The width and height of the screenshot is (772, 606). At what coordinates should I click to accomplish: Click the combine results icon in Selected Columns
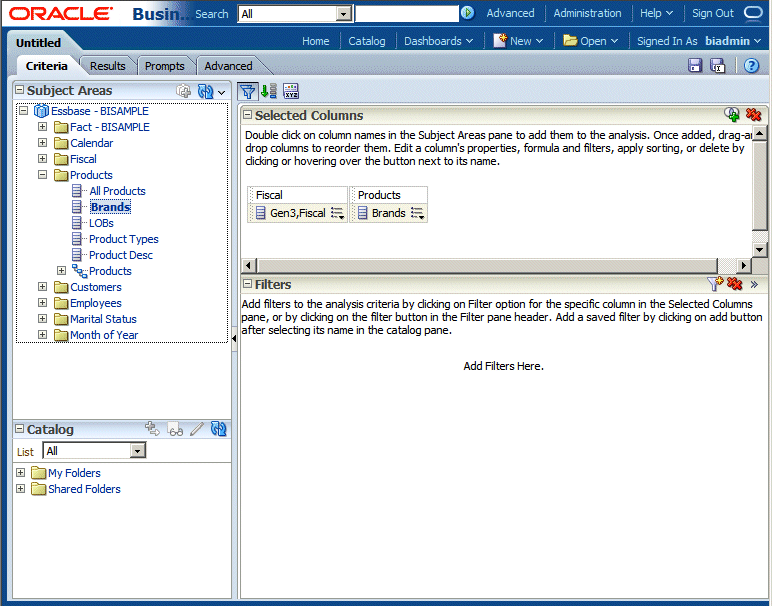click(732, 115)
